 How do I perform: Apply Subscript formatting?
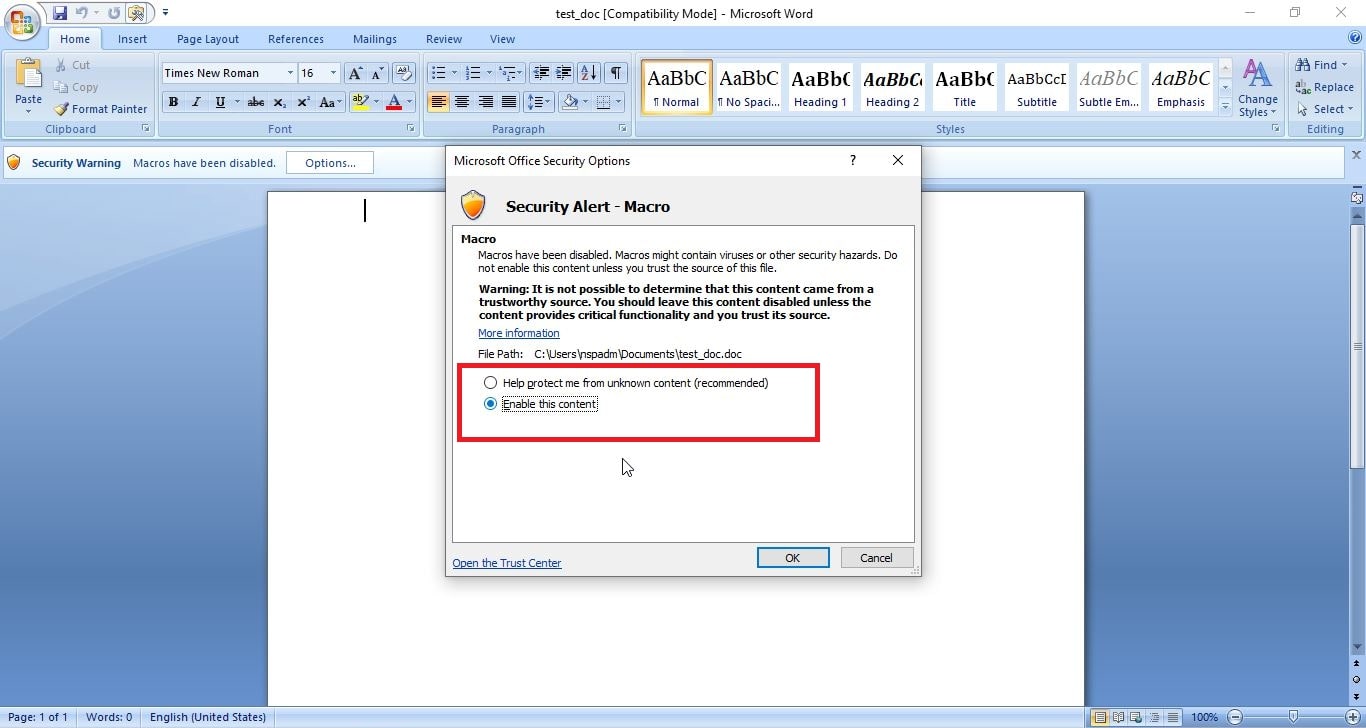280,102
